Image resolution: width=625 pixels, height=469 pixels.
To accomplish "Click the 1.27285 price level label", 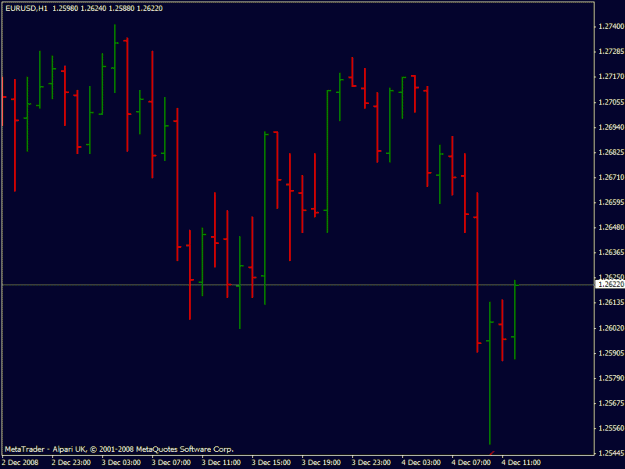I will point(611,51).
